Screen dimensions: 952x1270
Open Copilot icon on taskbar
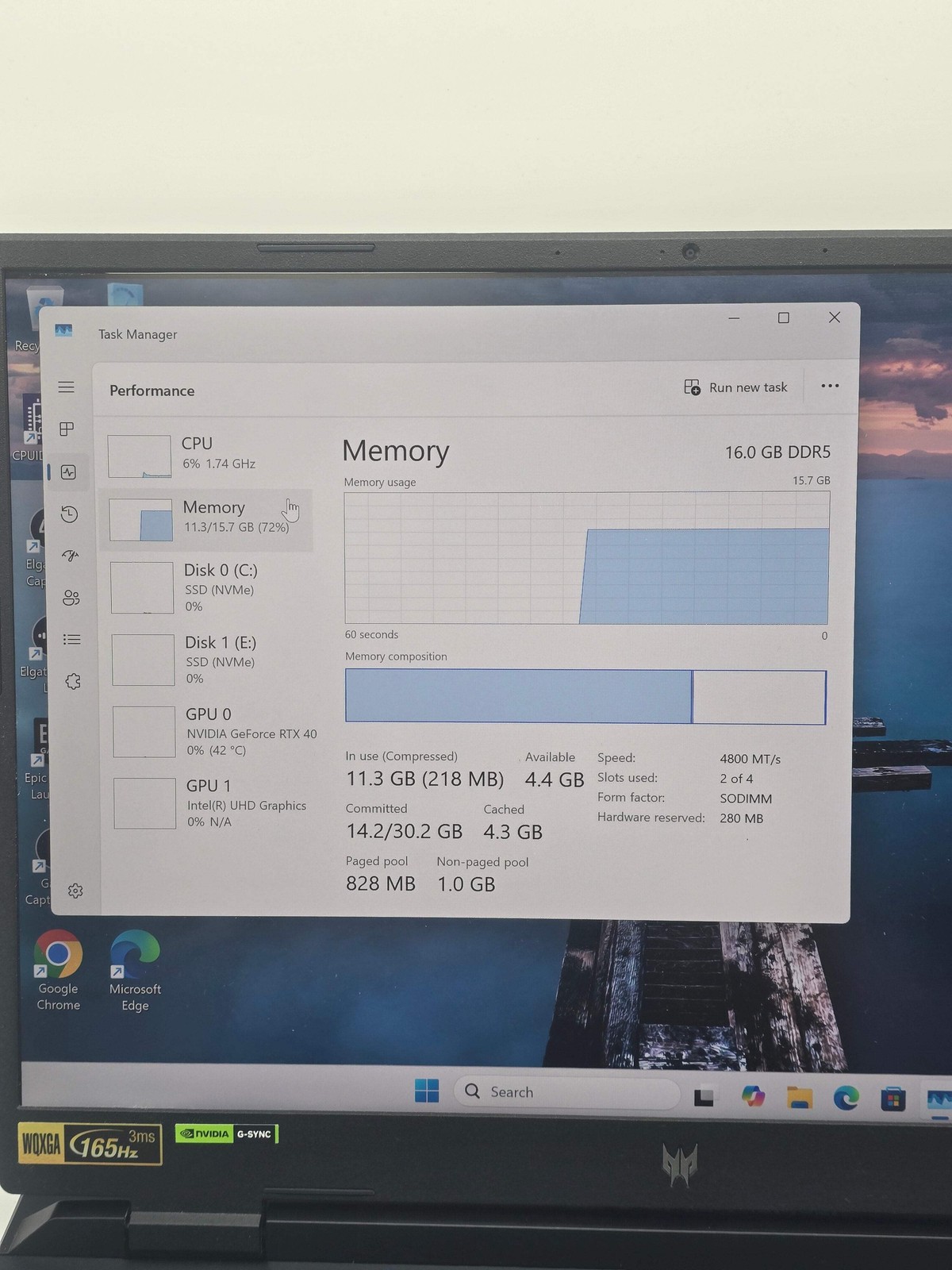[753, 1097]
